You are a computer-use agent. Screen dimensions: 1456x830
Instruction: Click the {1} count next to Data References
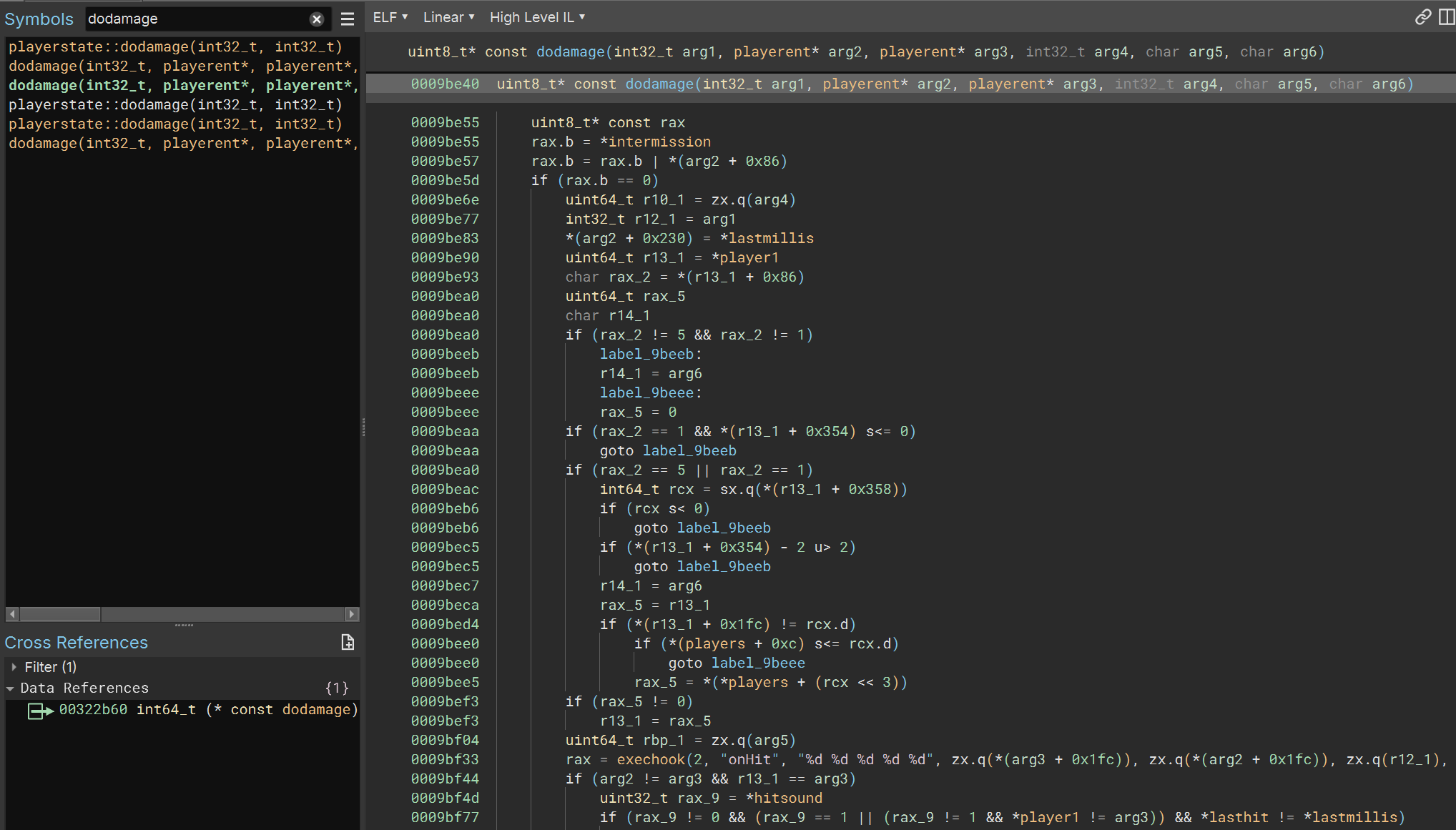(337, 688)
